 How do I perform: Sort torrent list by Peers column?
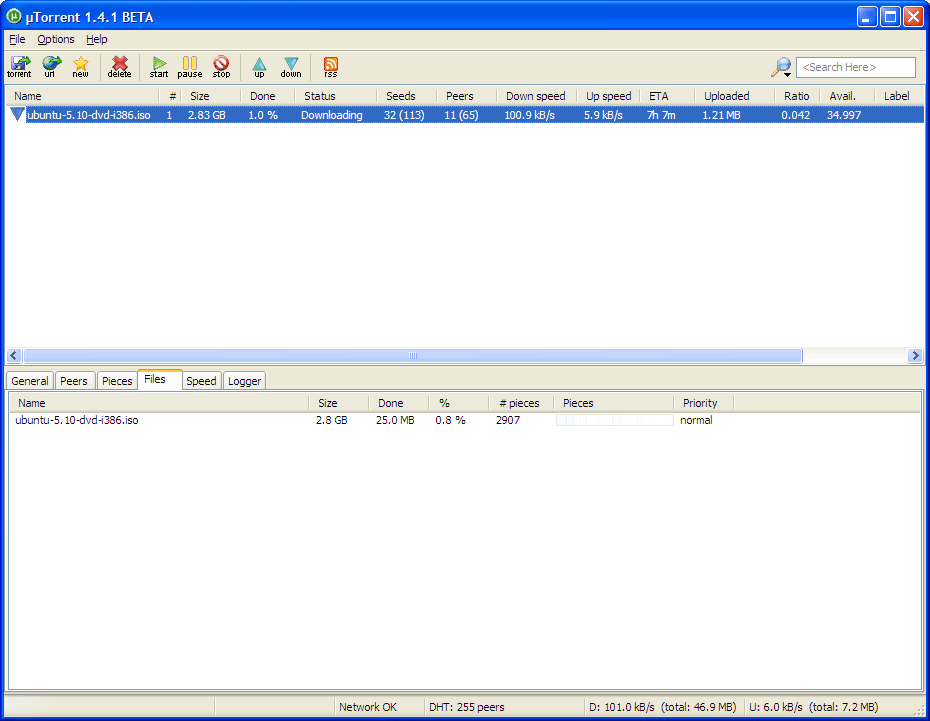(467, 96)
